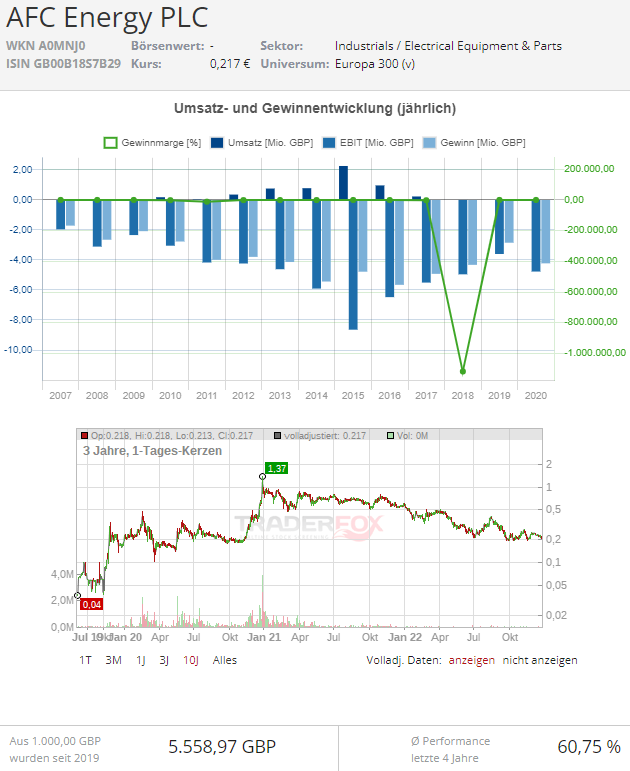Screen dimensions: 630x771
Task: Click the 2018 Gewinnmarge low data point
Action: click(463, 371)
